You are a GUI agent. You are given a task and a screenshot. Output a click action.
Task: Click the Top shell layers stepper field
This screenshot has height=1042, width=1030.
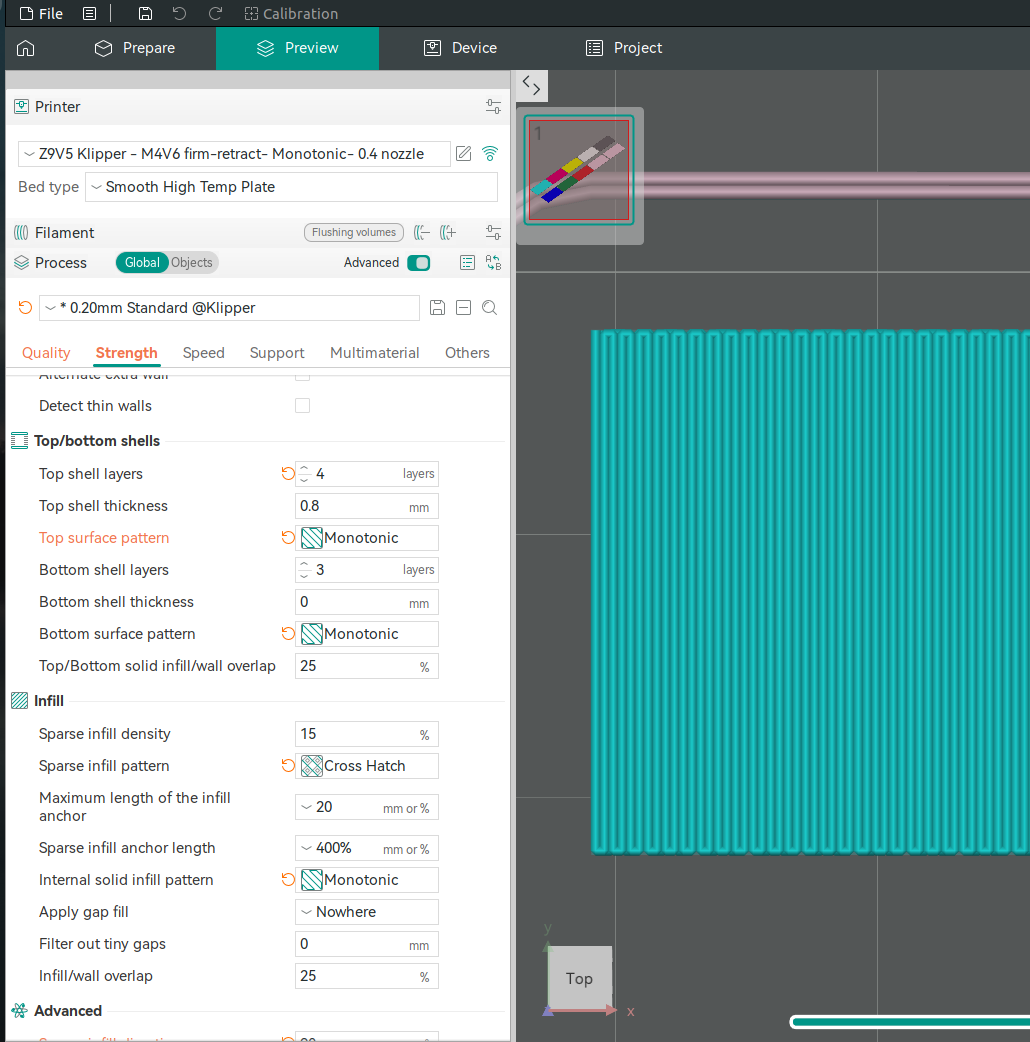pos(367,474)
